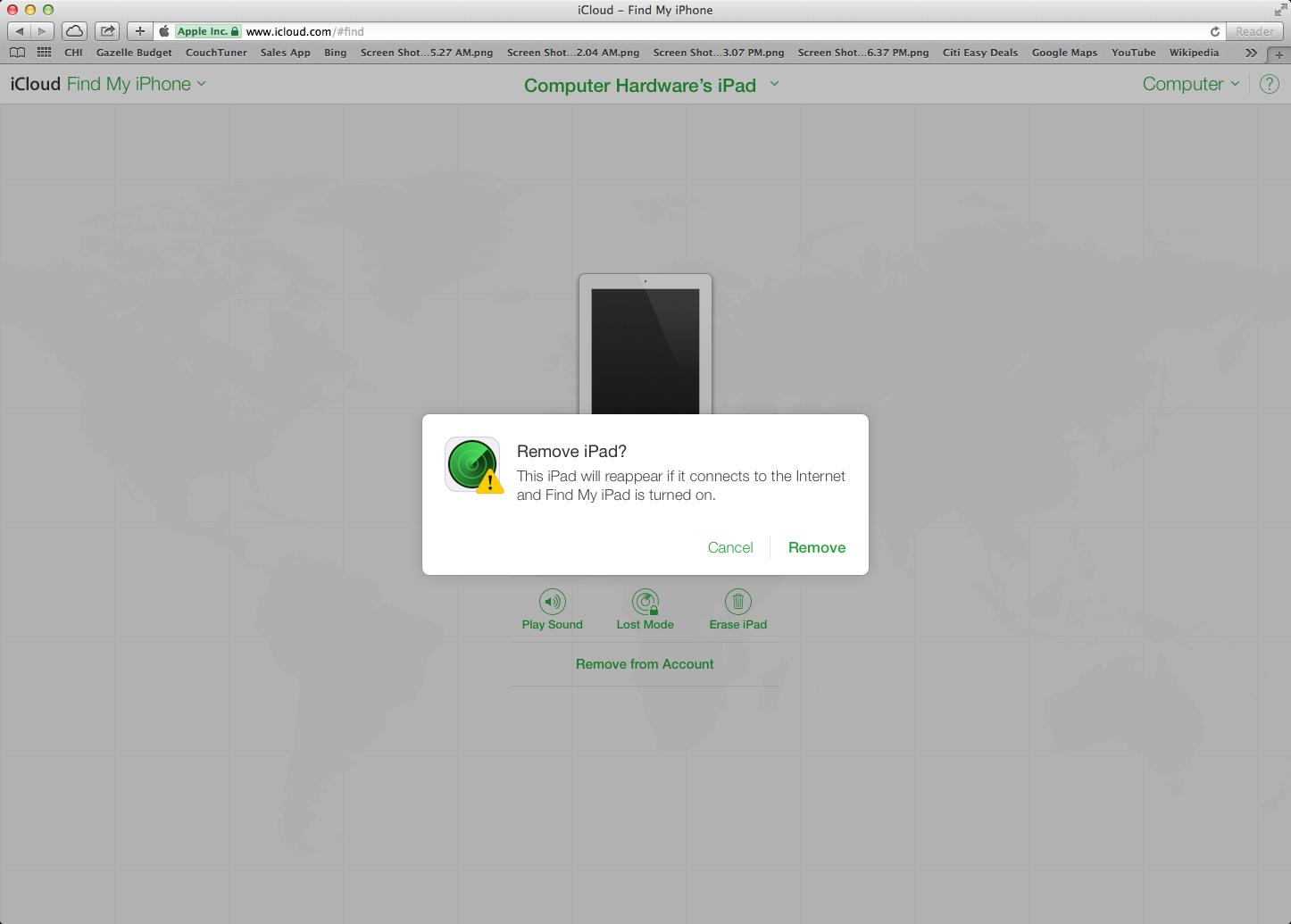
Task: Open the Citi Easy Deals bookmark
Action: 980,53
